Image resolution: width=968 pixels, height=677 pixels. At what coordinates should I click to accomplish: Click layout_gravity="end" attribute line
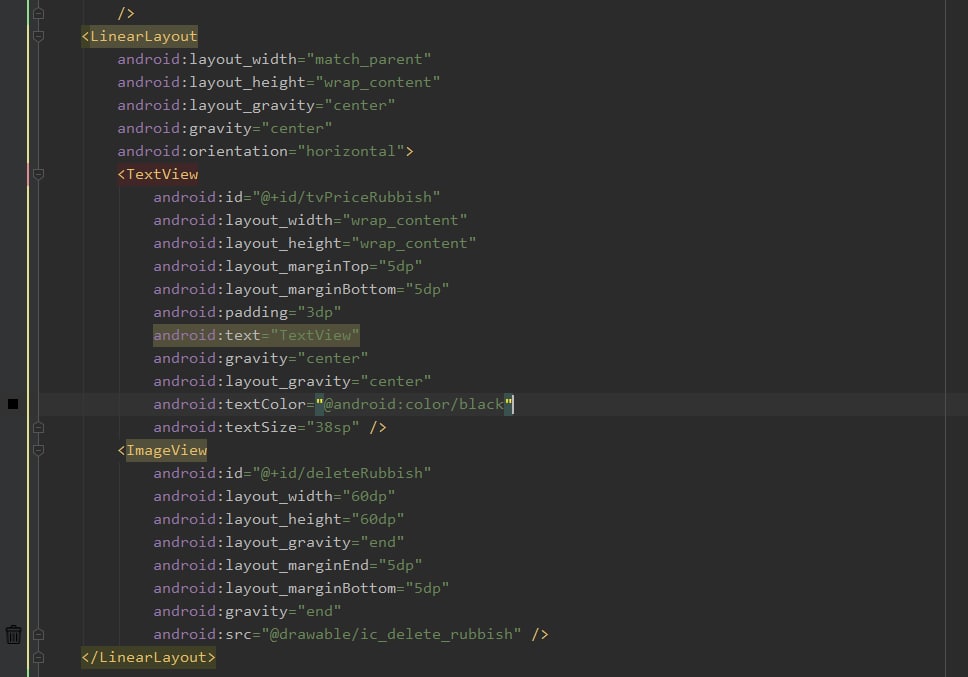point(278,542)
